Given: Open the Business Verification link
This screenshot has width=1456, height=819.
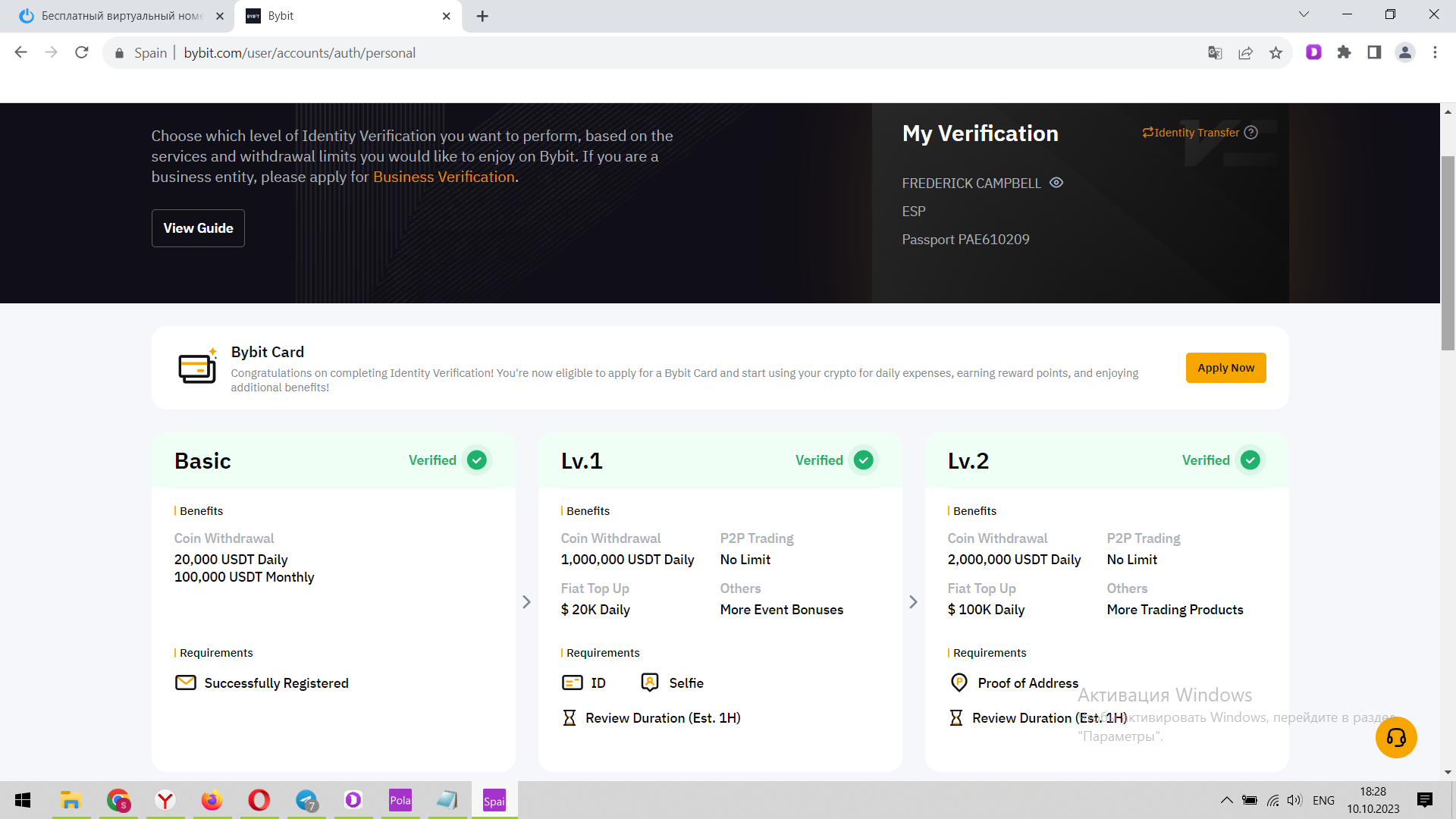Looking at the screenshot, I should click(x=444, y=177).
